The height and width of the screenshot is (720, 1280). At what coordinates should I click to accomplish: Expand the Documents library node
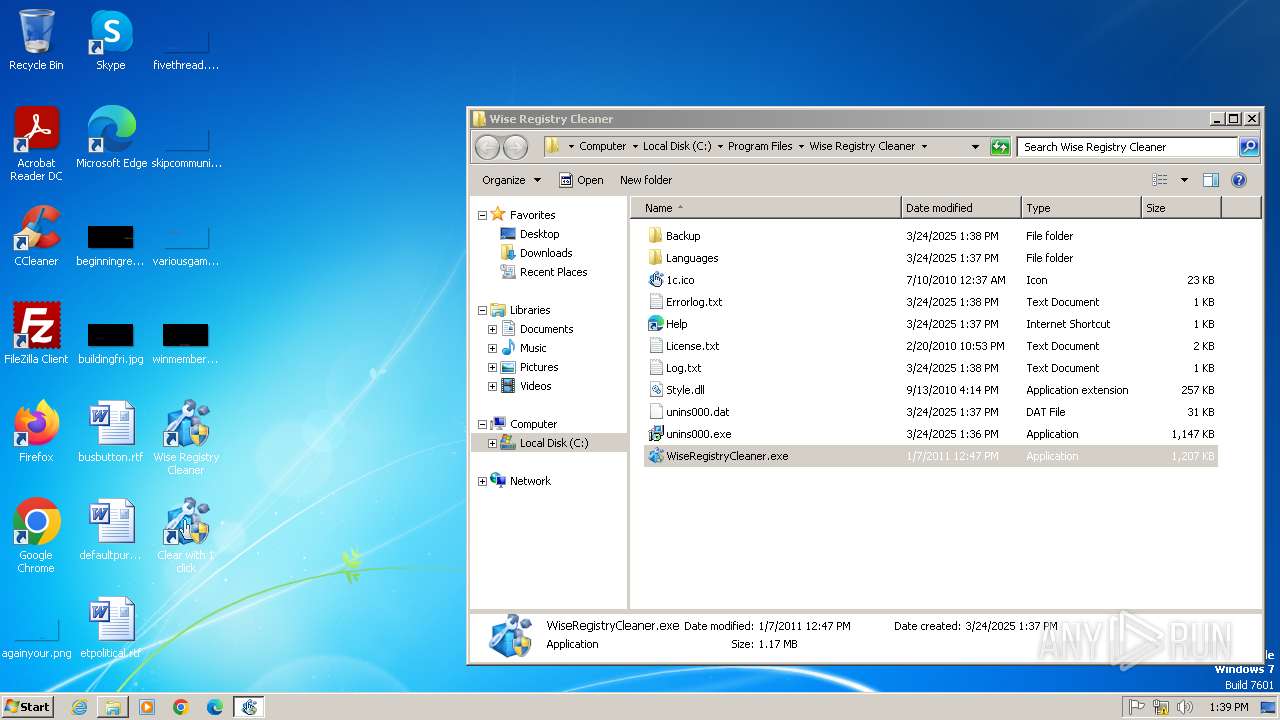492,329
